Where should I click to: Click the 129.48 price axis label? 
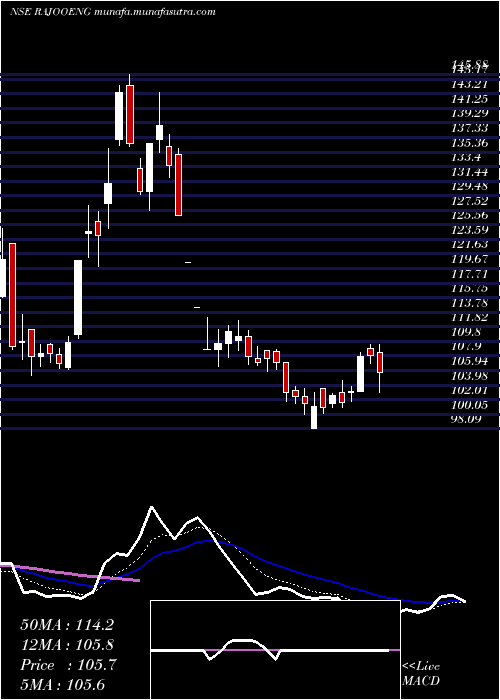pos(469,186)
